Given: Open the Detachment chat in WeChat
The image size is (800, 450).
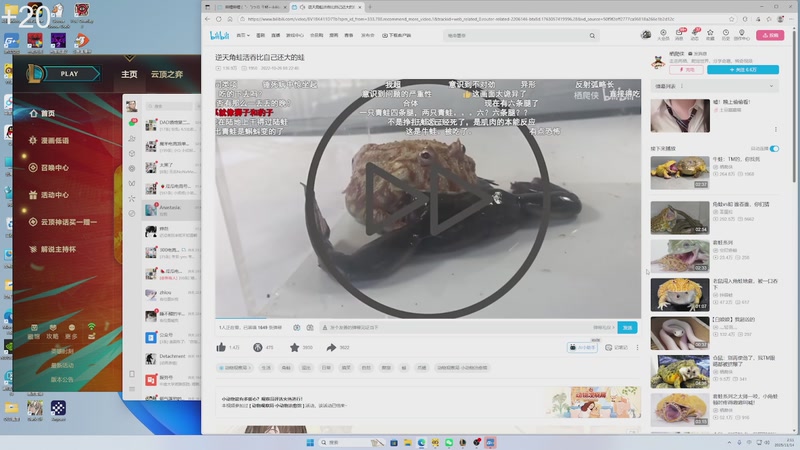Looking at the screenshot, I should pyautogui.click(x=171, y=359).
